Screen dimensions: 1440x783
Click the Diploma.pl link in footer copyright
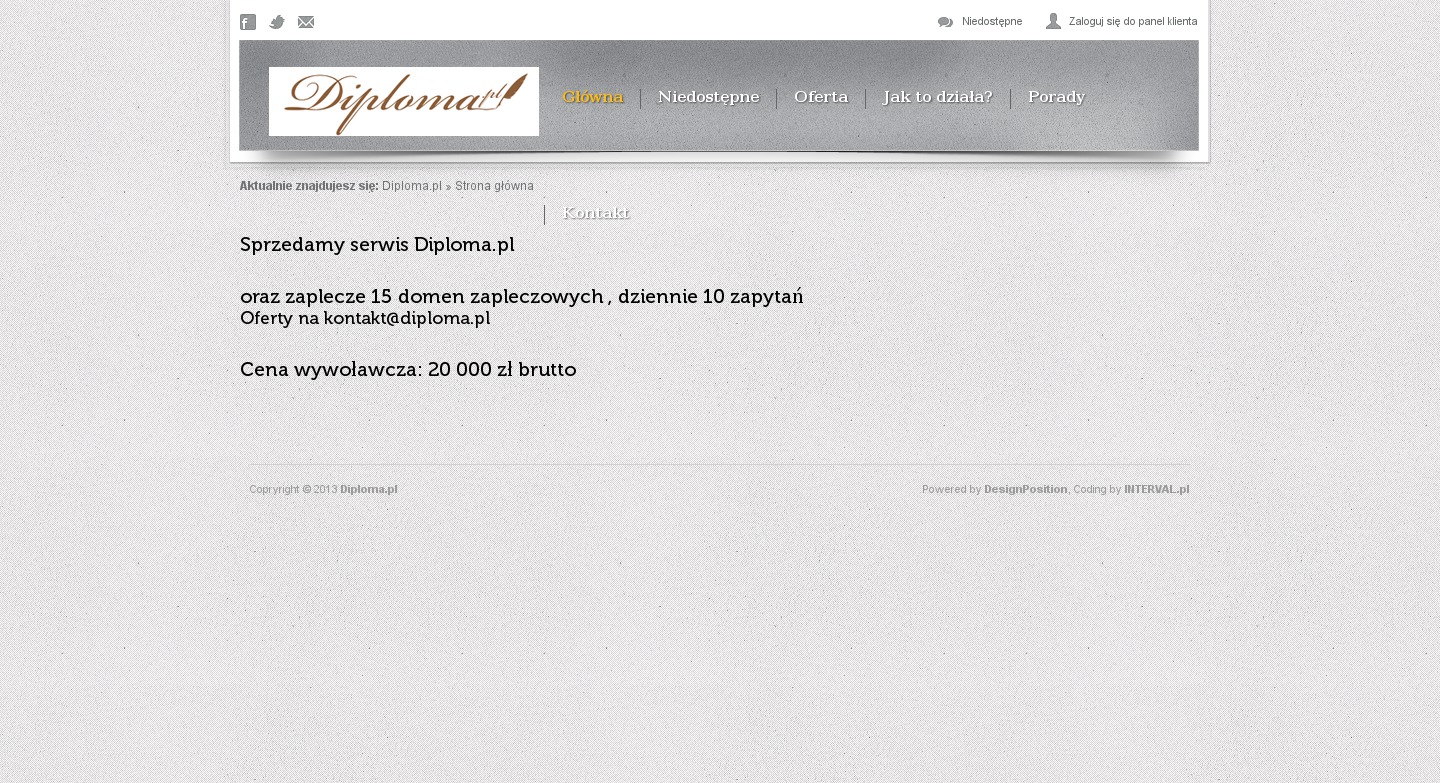[x=368, y=490]
